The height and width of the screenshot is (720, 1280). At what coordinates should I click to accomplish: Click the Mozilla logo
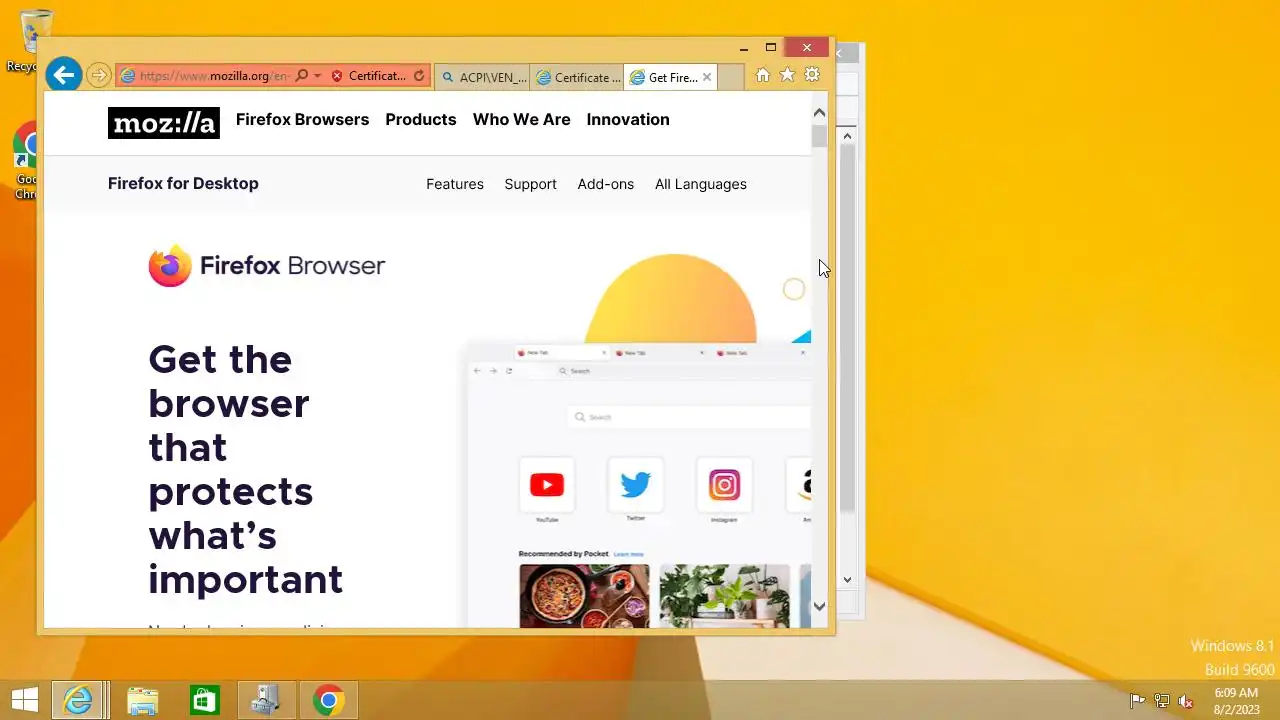164,122
